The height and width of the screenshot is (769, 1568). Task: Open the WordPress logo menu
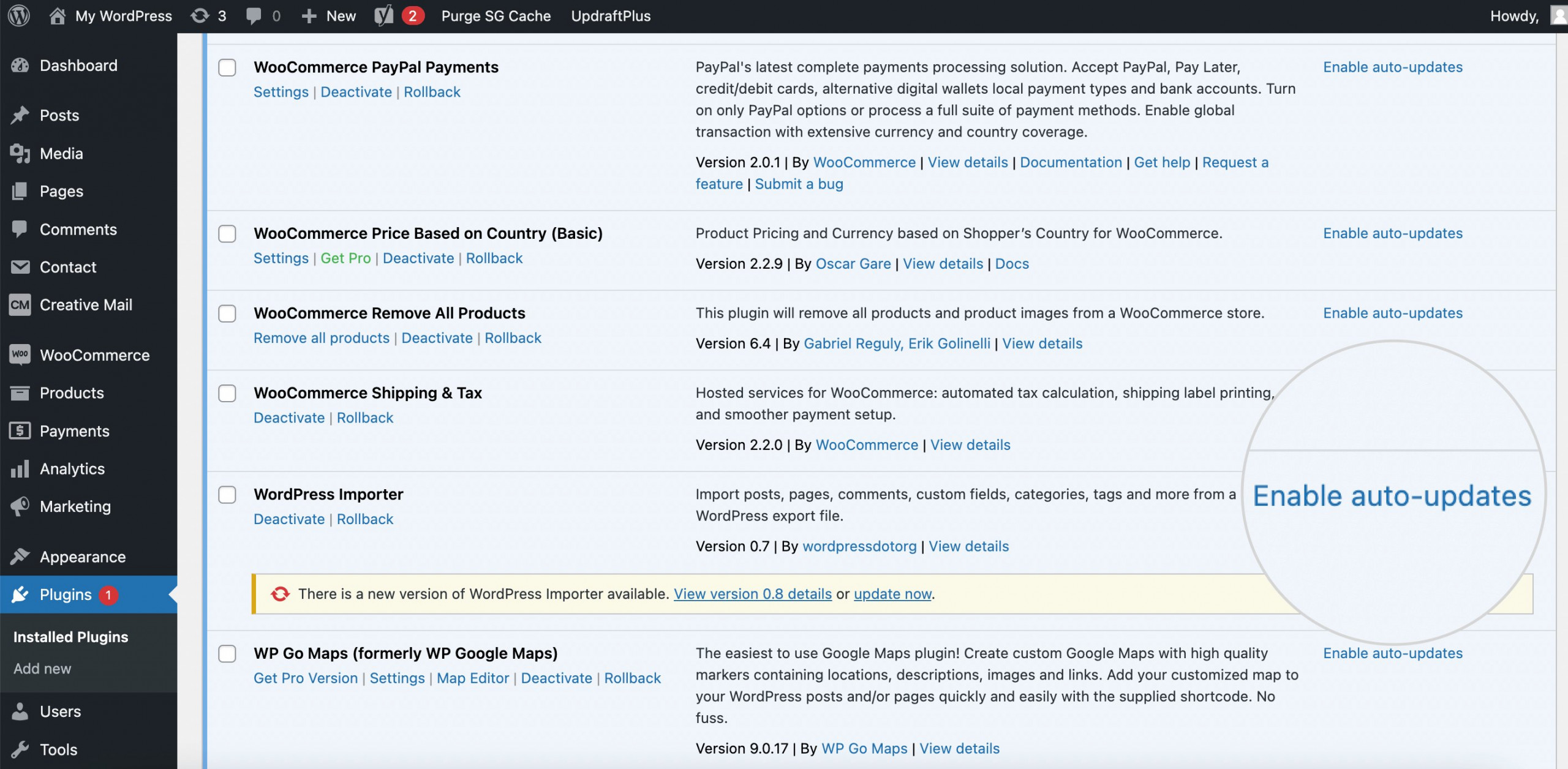point(19,16)
